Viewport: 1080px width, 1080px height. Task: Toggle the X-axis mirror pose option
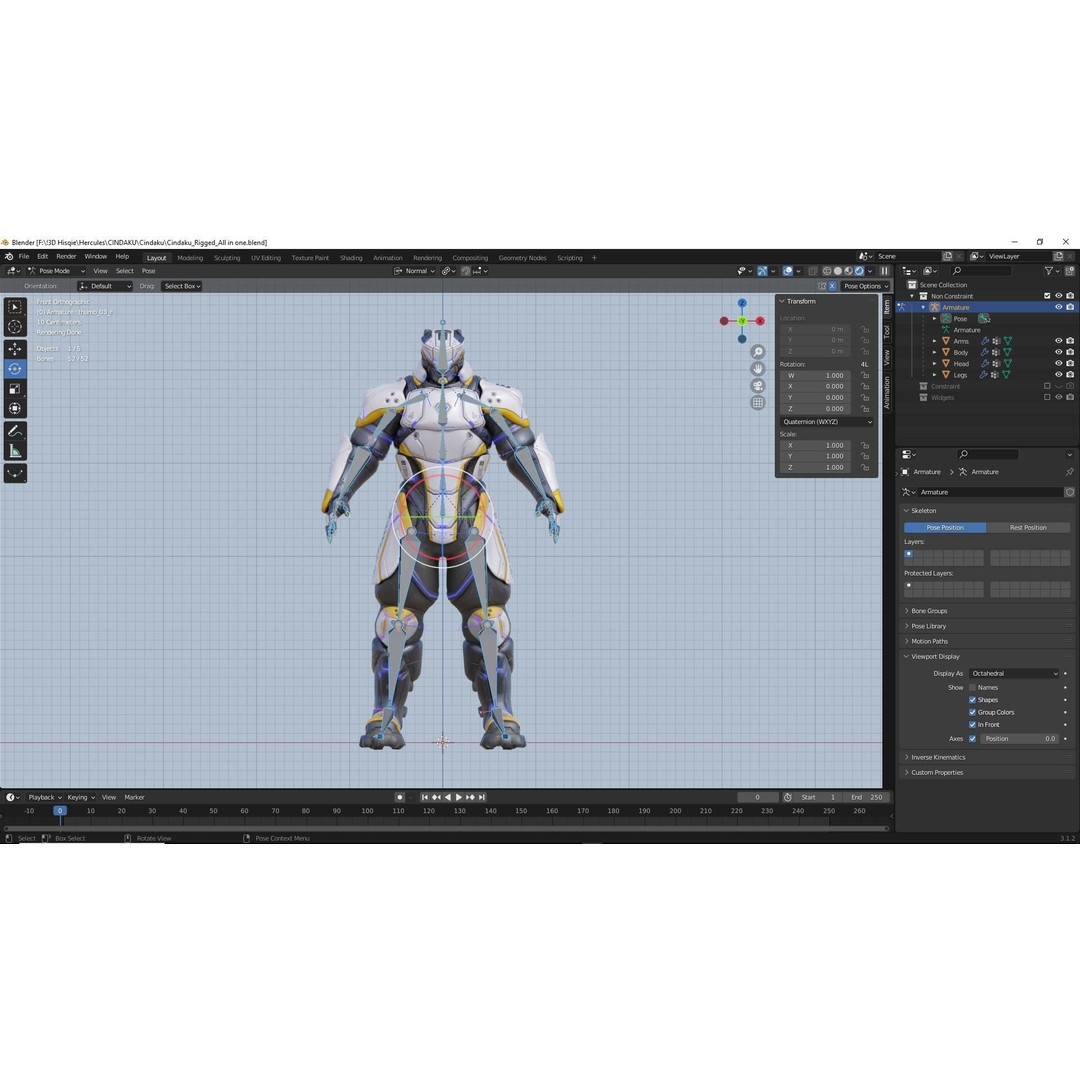[x=832, y=286]
